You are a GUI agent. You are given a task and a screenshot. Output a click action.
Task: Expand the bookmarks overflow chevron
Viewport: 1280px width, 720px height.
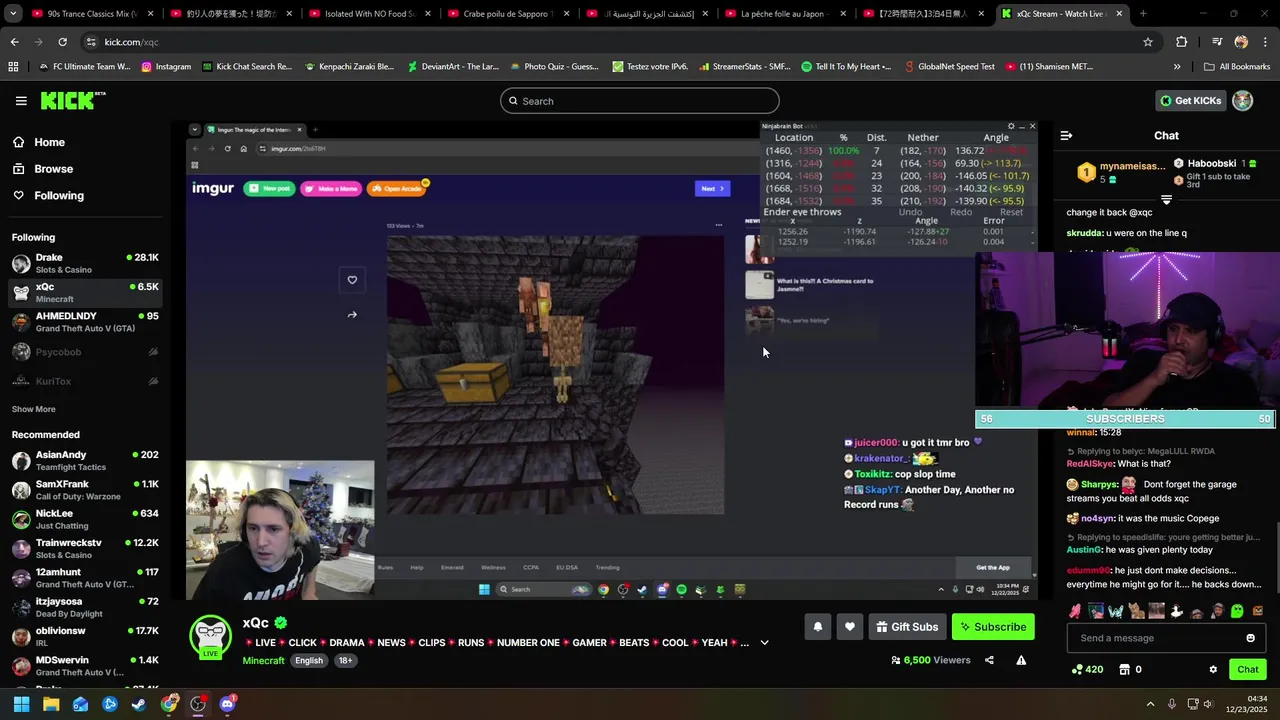pyautogui.click(x=1177, y=67)
